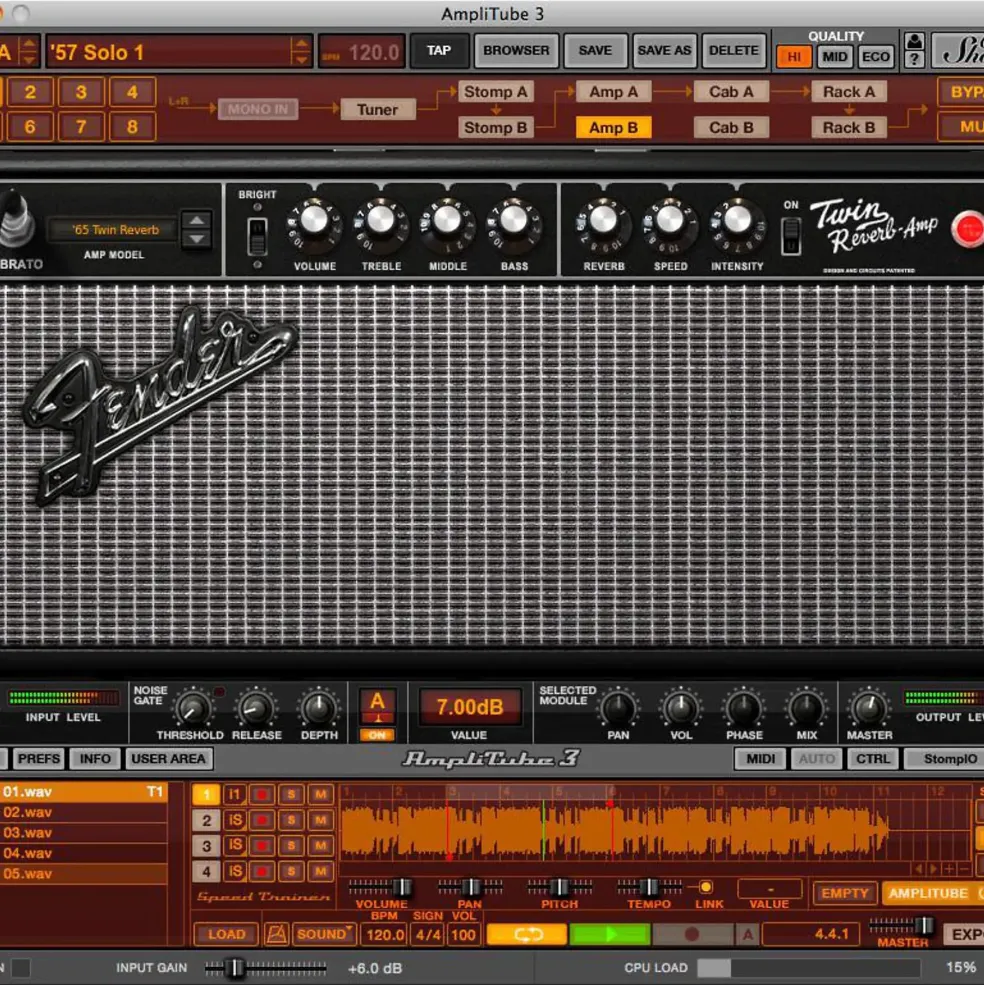
Task: Click the SAVE preset button
Action: [x=594, y=50]
